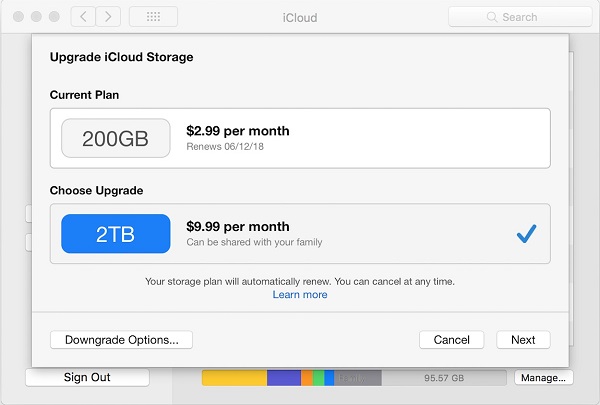
Task: Click the $2.99 per month text
Action: coord(238,131)
